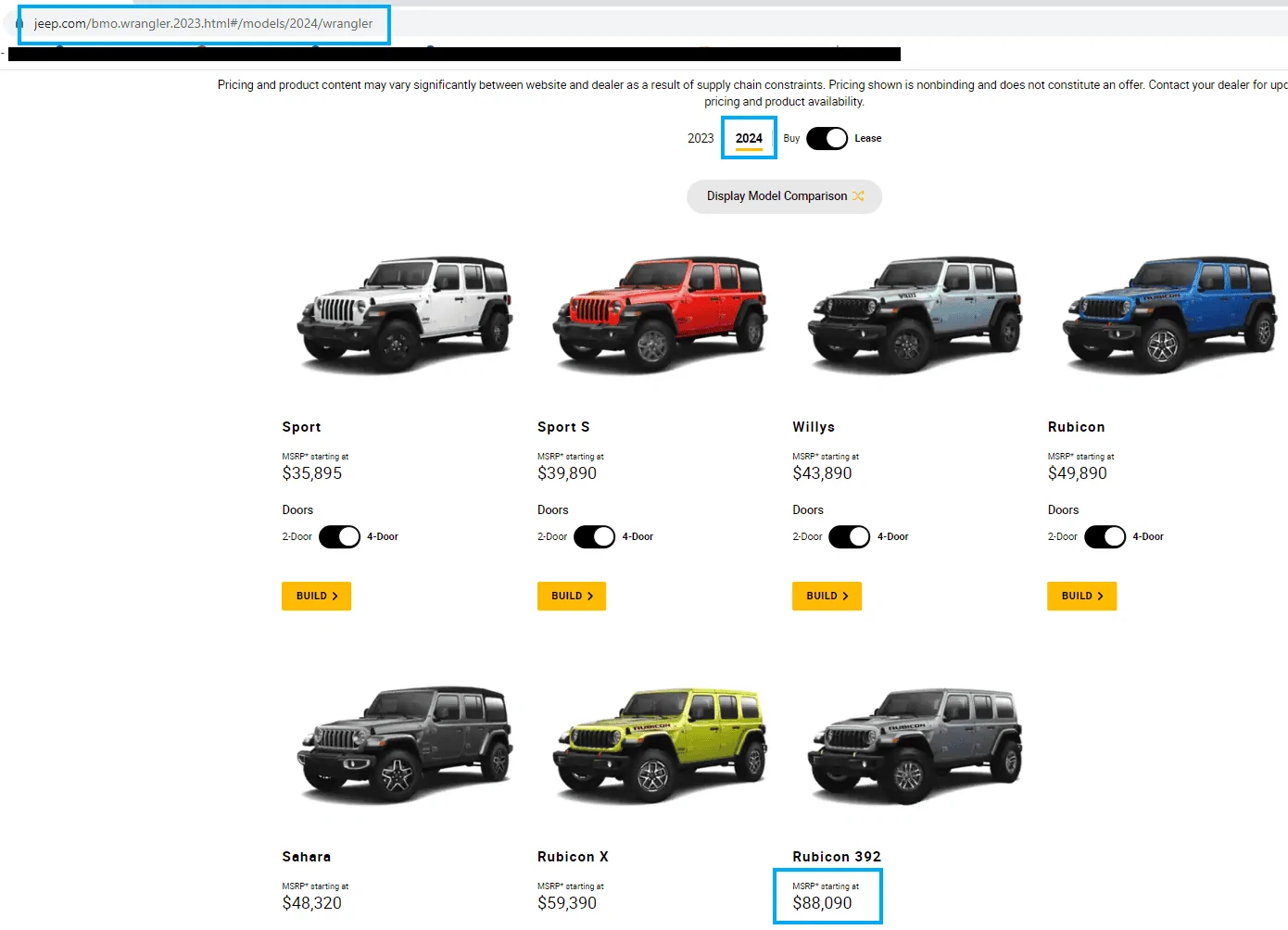Toggle Rubicon door count switch

pos(1105,537)
